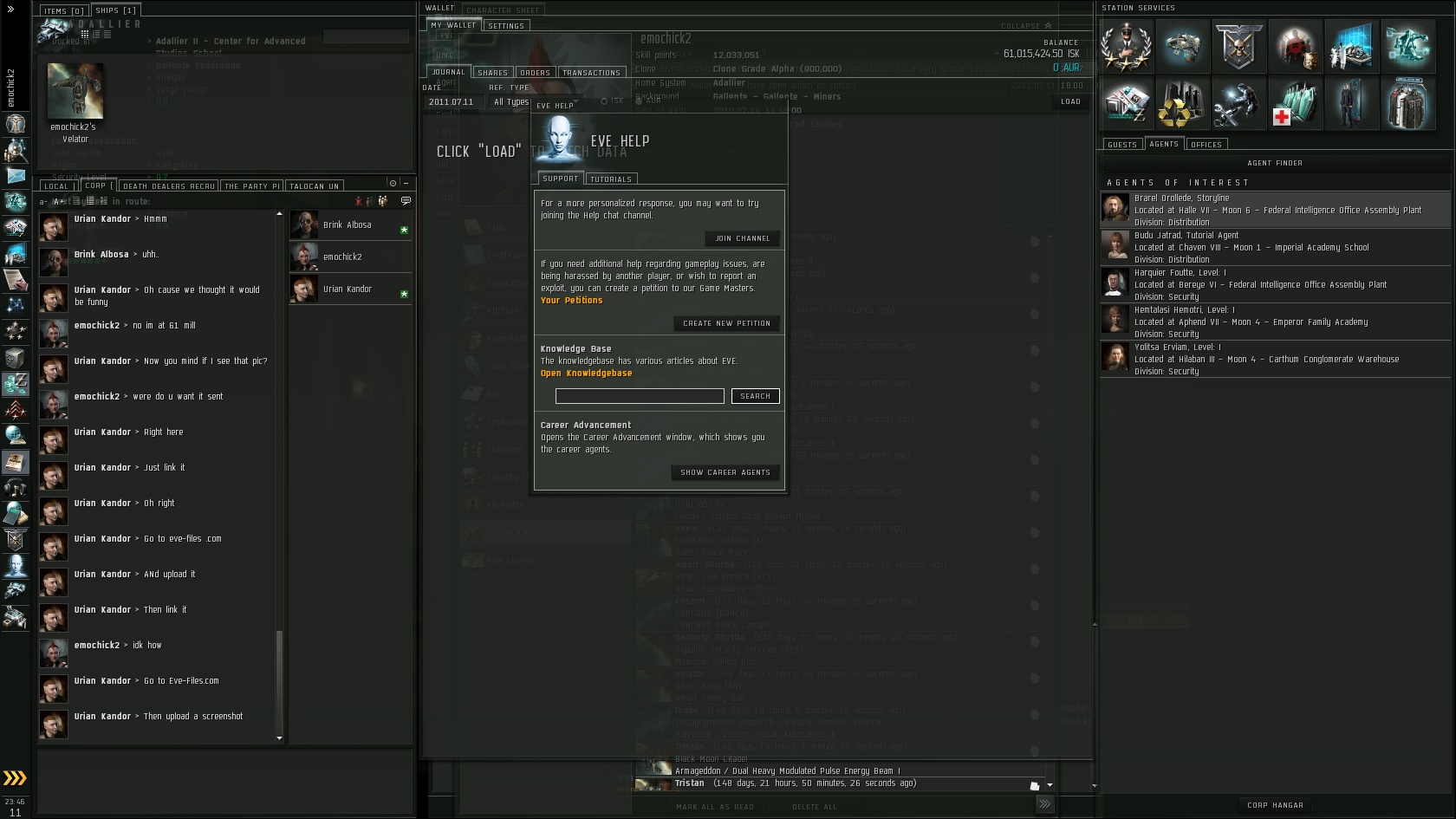Viewport: 1456px width, 819px height.
Task: Open the scientists lab station service
Action: pyautogui.click(x=1351, y=46)
